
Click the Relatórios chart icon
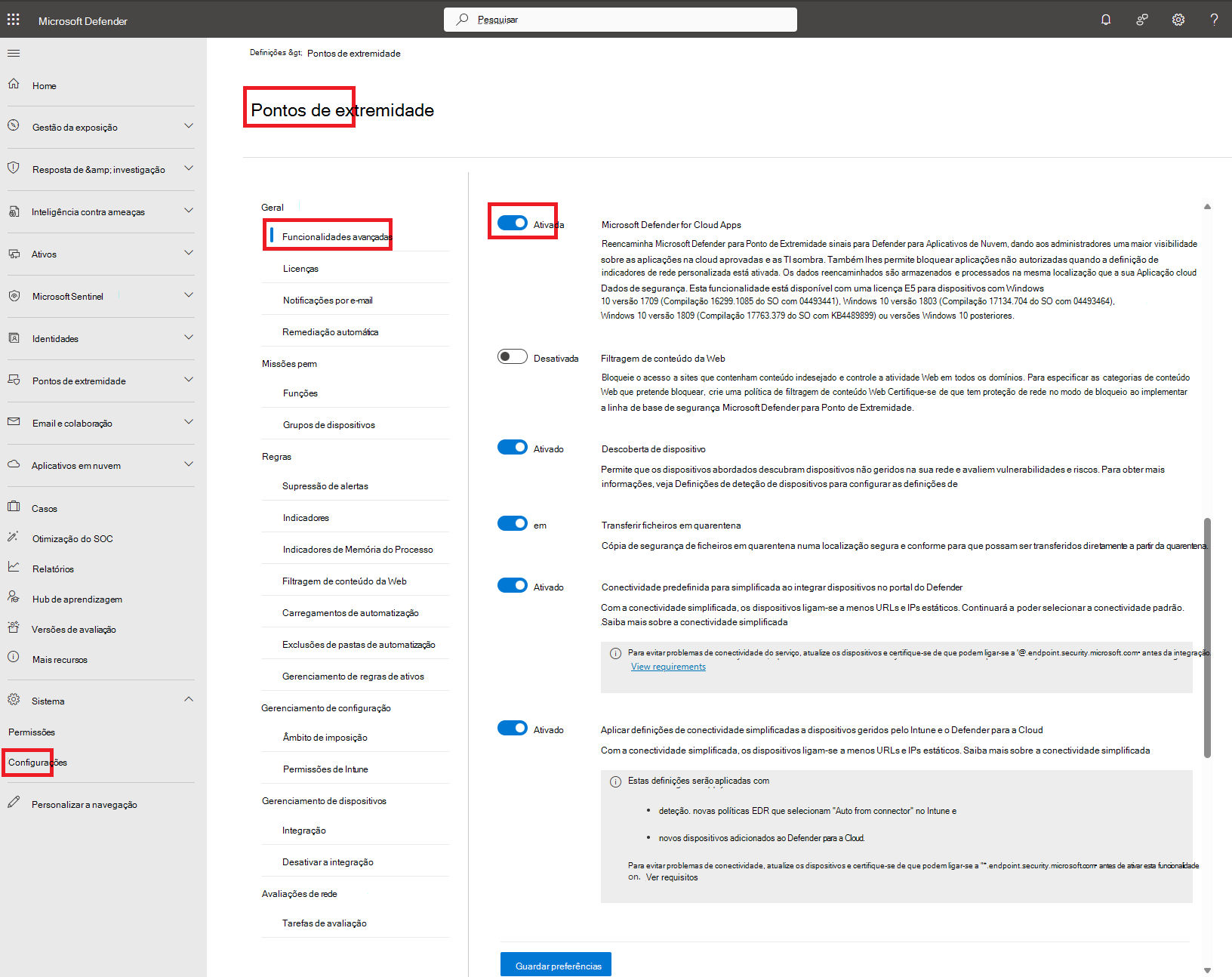pos(14,567)
